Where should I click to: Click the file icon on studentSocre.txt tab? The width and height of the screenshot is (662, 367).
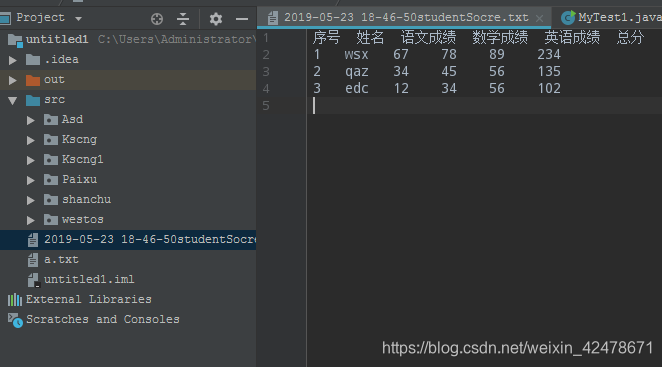(273, 18)
